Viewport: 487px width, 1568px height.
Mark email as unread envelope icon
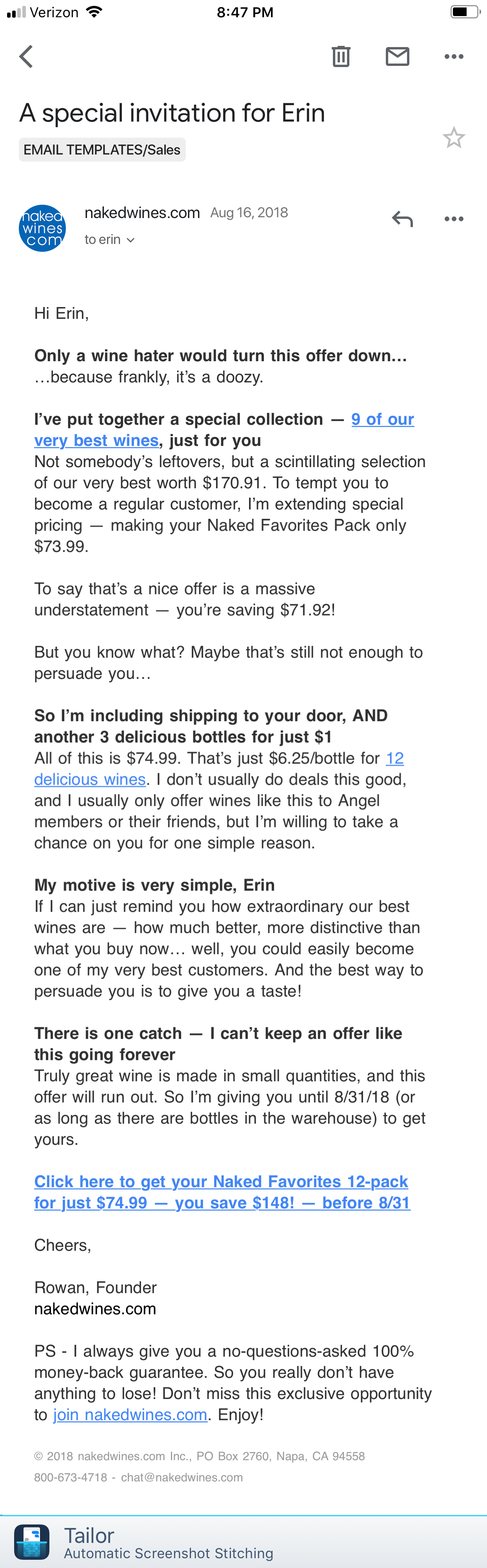[x=398, y=56]
